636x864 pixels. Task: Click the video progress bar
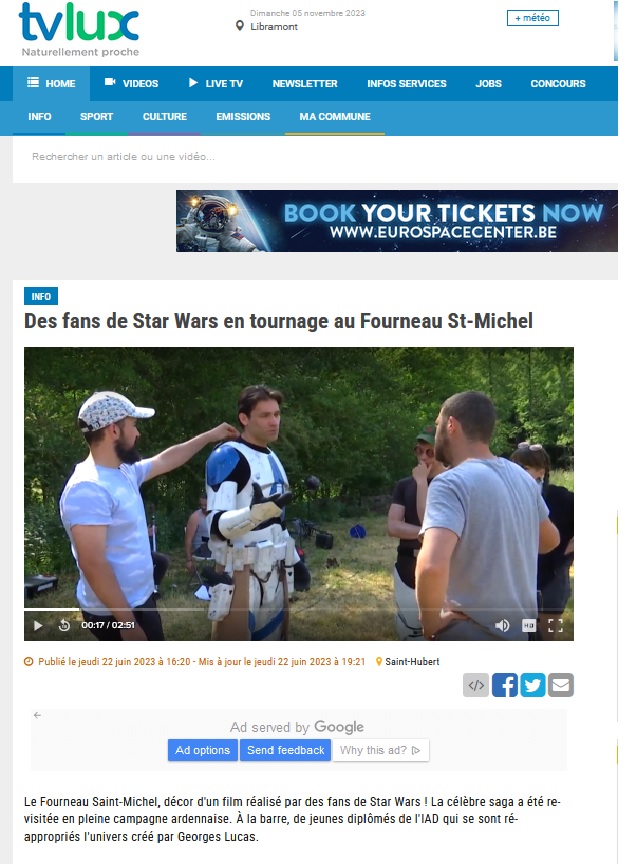coord(299,609)
